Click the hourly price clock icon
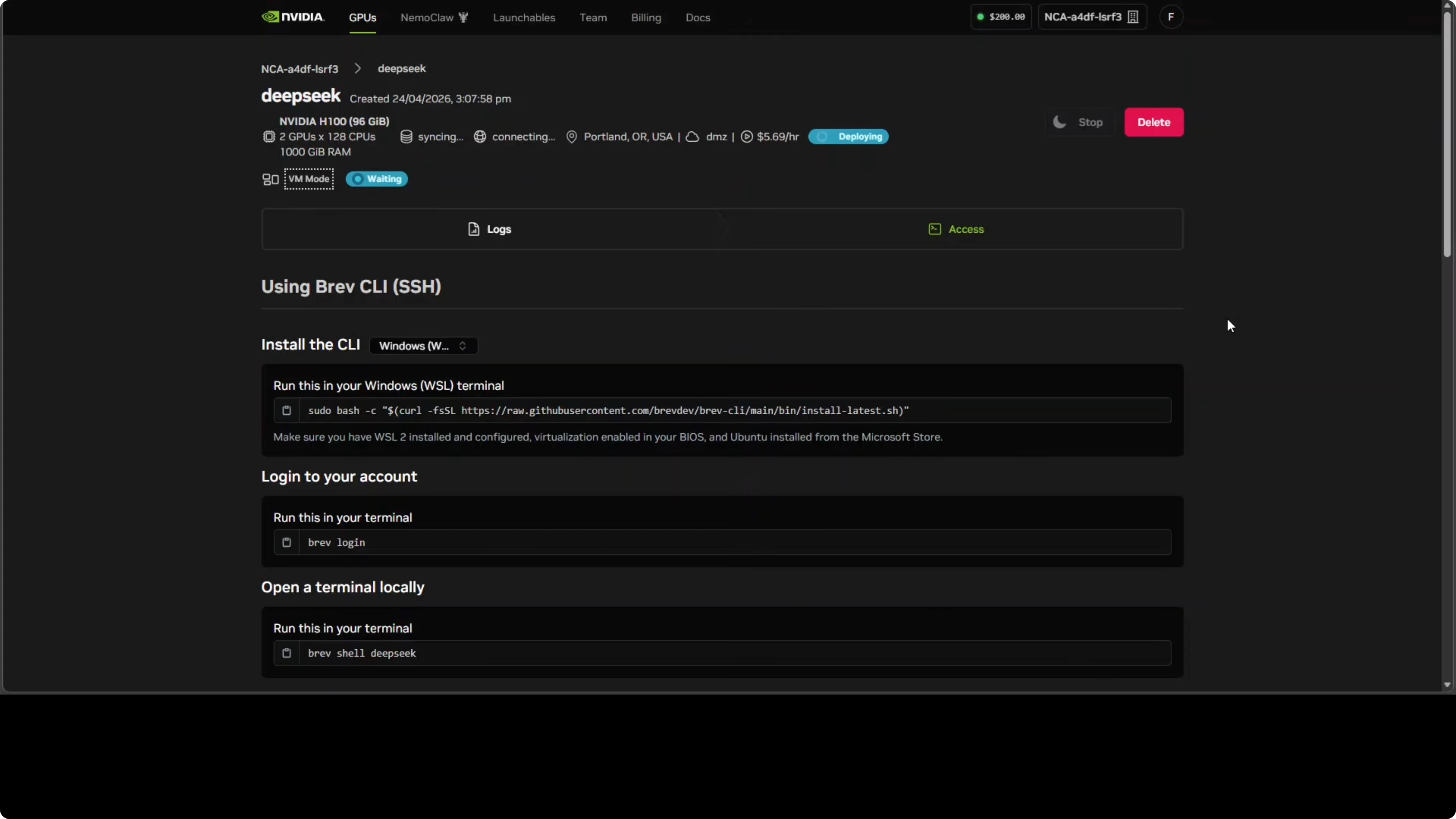This screenshot has width=1456, height=819. pos(747,137)
